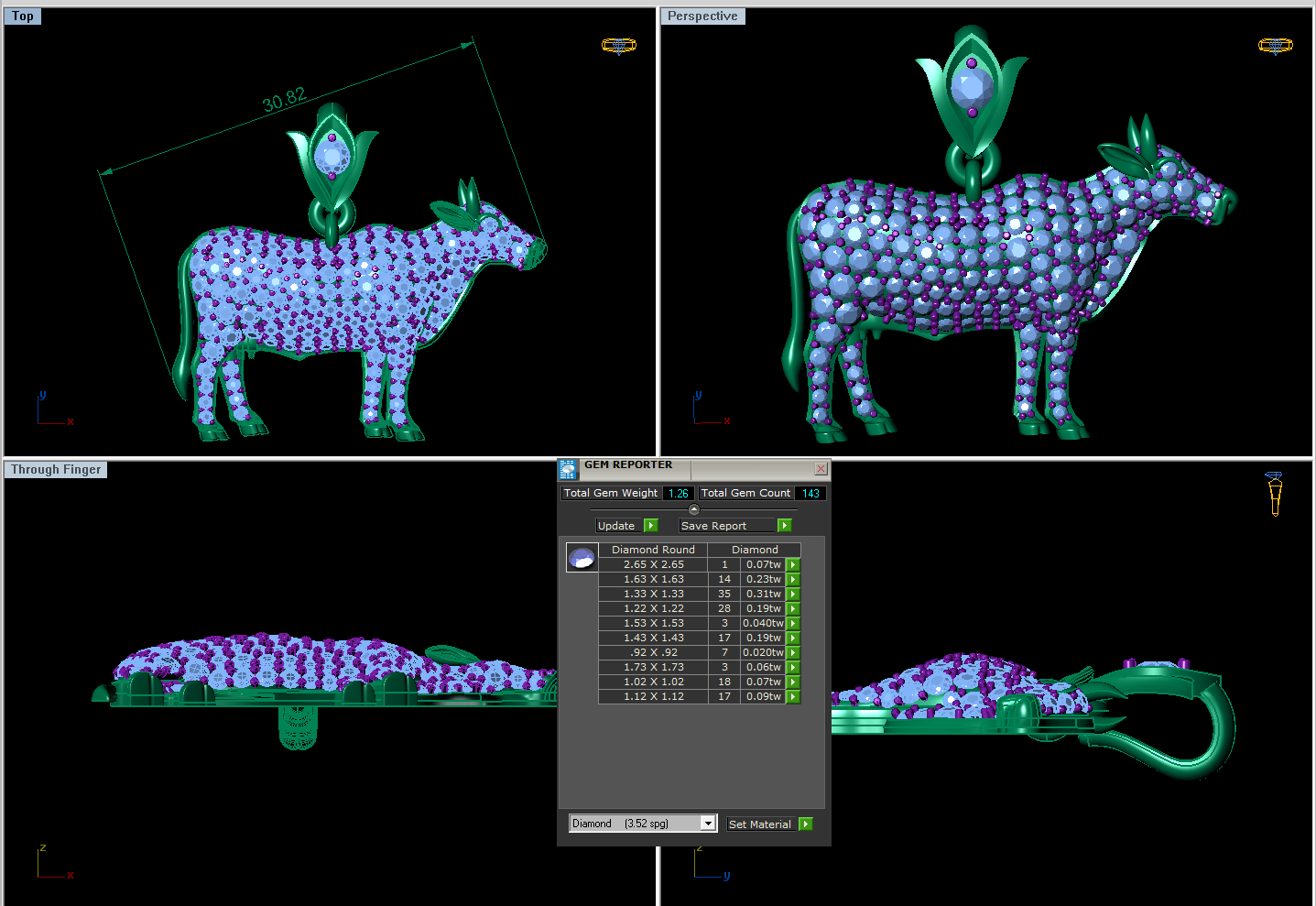Select the 1.73 X 1.73 size cell
Image resolution: width=1316 pixels, height=906 pixels.
point(653,668)
